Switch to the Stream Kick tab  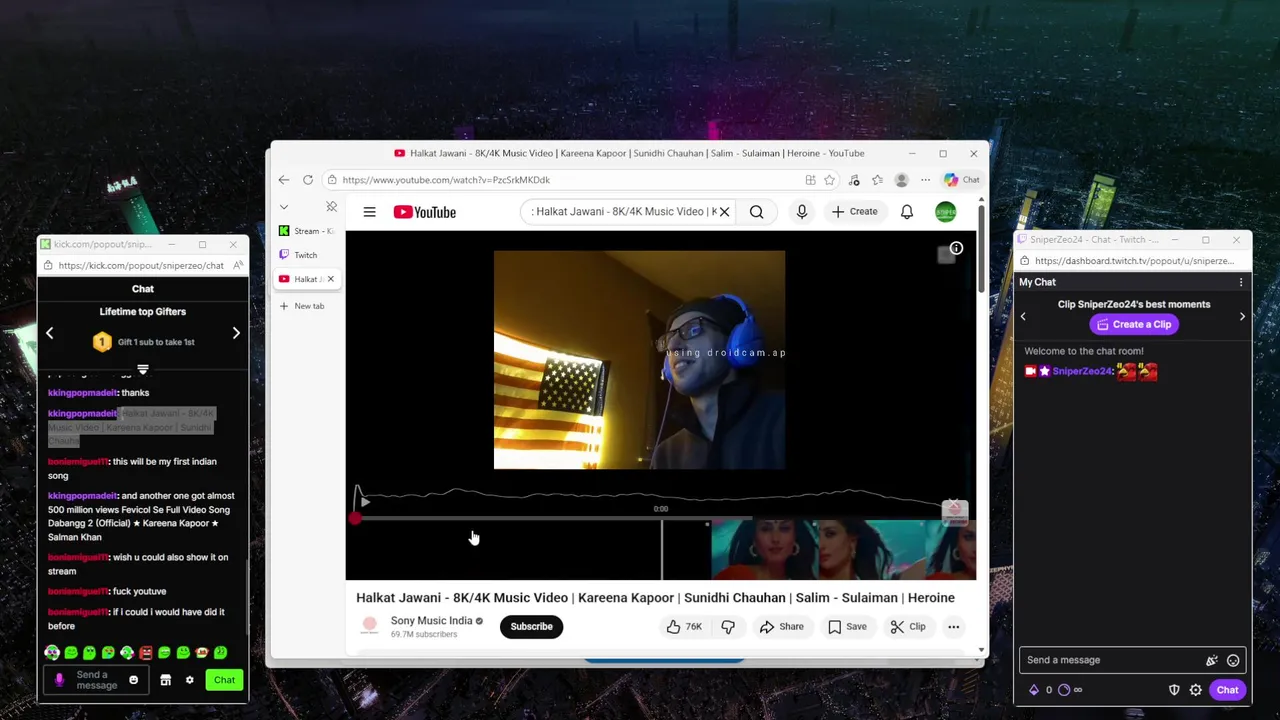point(307,231)
